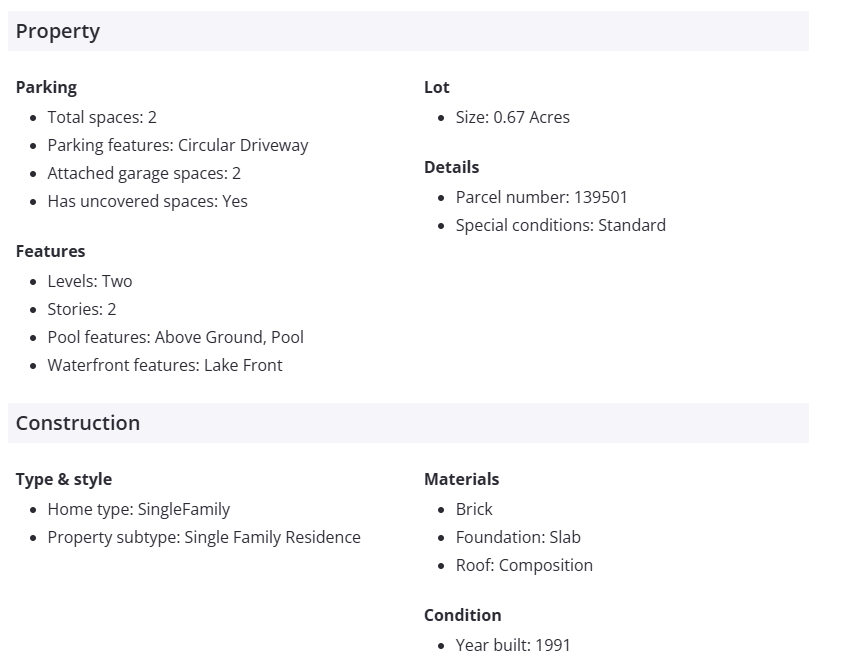Select Year built: 1991 text
This screenshot has width=841, height=657.
click(513, 645)
